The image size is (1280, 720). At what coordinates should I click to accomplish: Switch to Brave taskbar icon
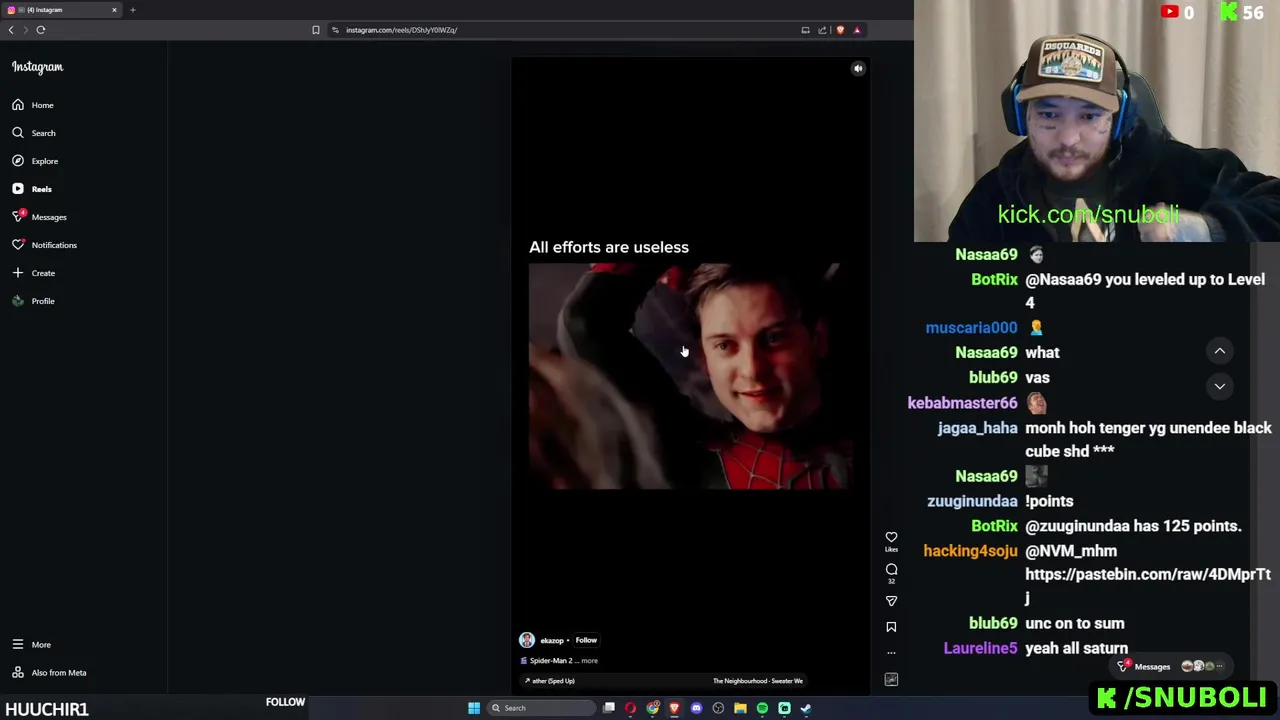click(x=674, y=708)
